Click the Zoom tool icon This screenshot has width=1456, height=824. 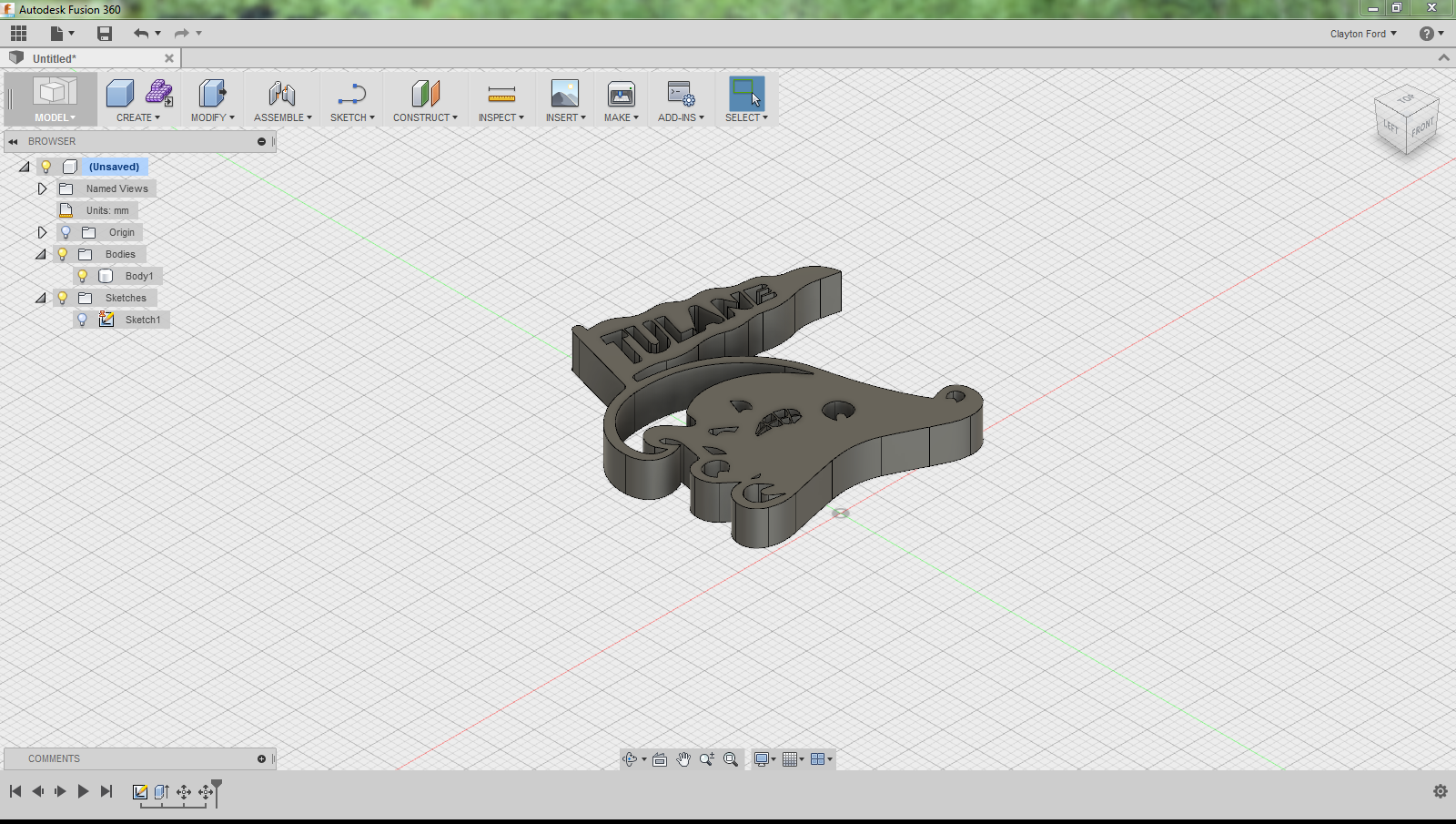(707, 759)
